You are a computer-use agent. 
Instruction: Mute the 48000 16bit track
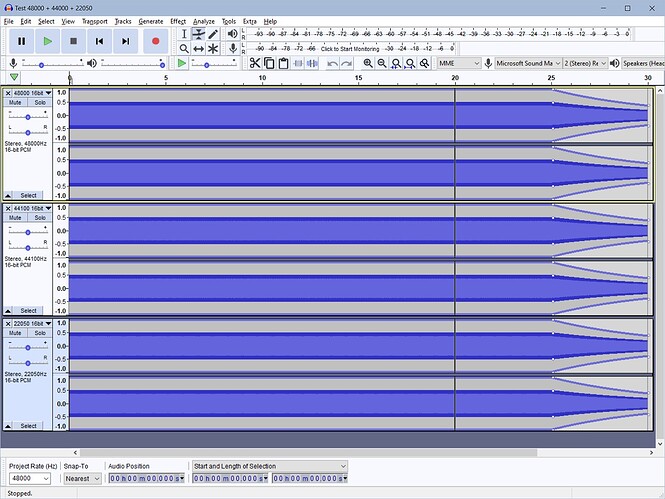point(16,103)
